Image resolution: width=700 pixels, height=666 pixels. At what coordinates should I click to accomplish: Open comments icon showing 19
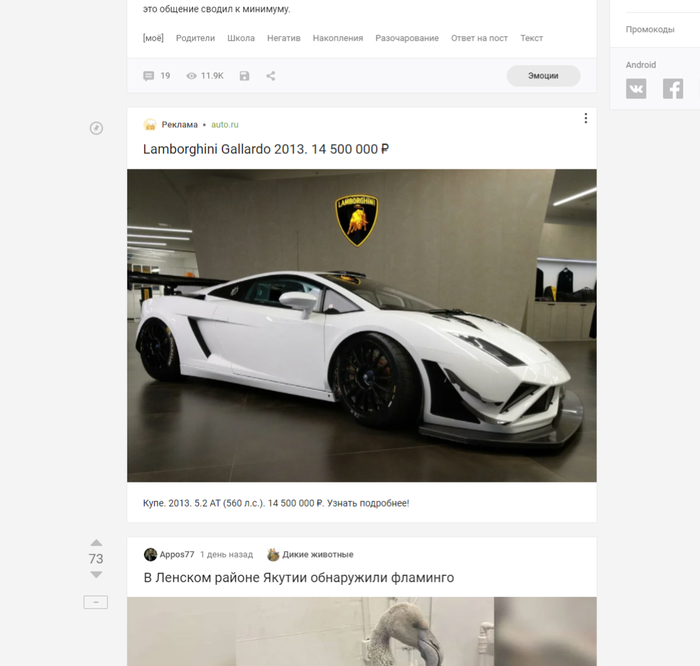149,76
